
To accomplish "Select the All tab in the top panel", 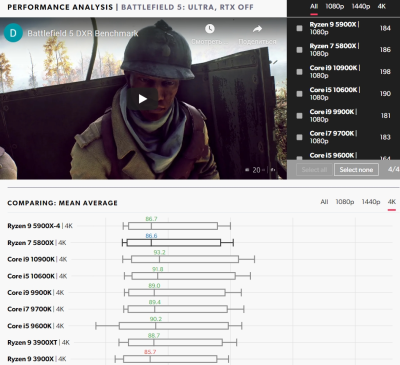I will [x=314, y=6].
